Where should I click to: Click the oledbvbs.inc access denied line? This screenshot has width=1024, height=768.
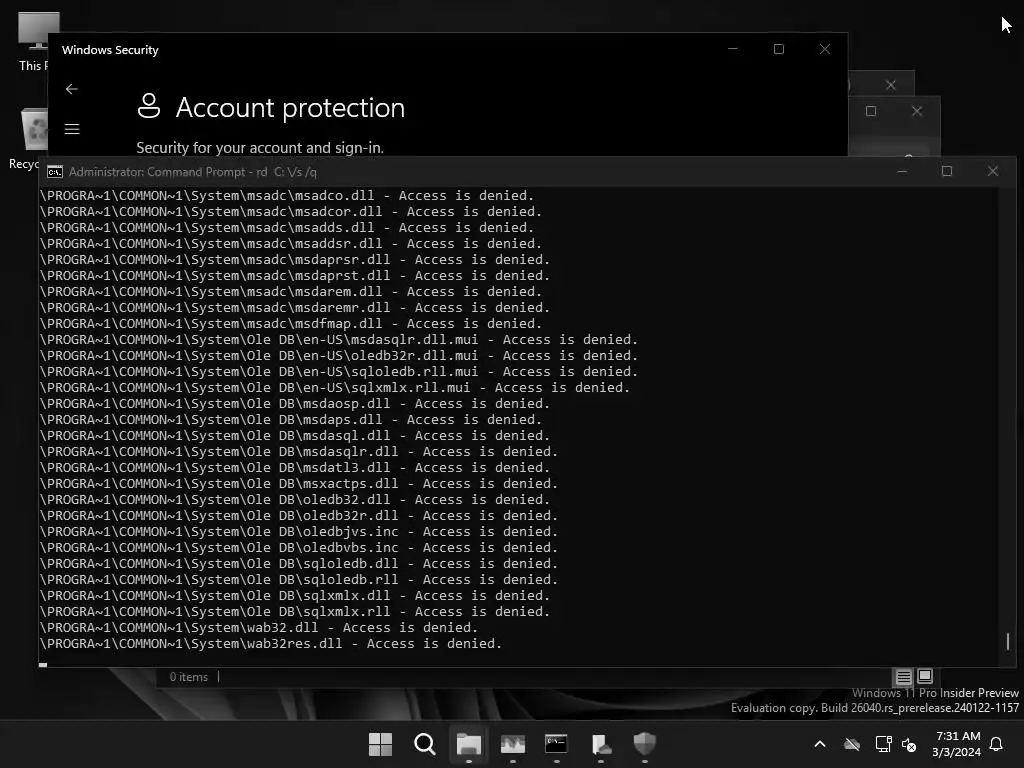299,547
